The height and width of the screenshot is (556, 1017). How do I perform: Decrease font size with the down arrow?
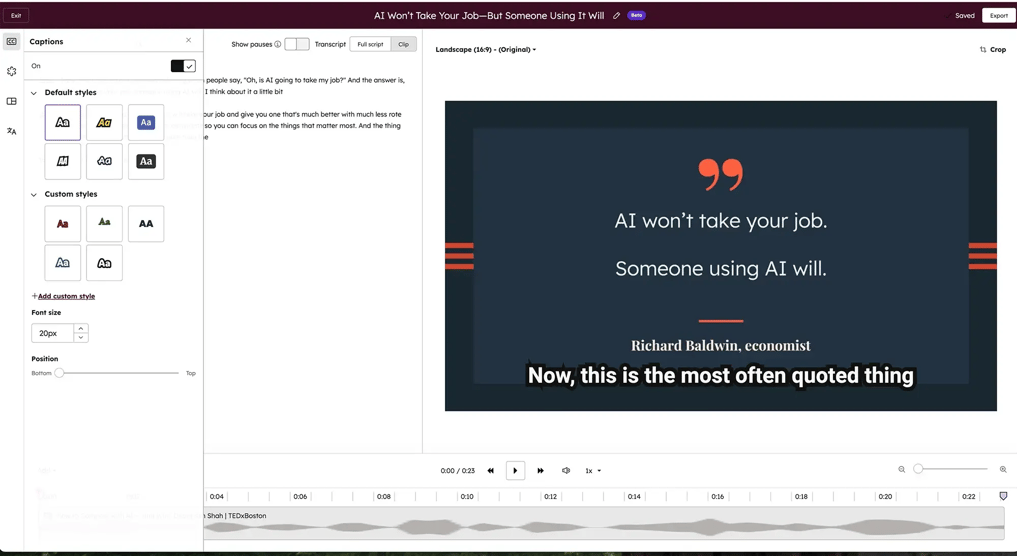[81, 337]
